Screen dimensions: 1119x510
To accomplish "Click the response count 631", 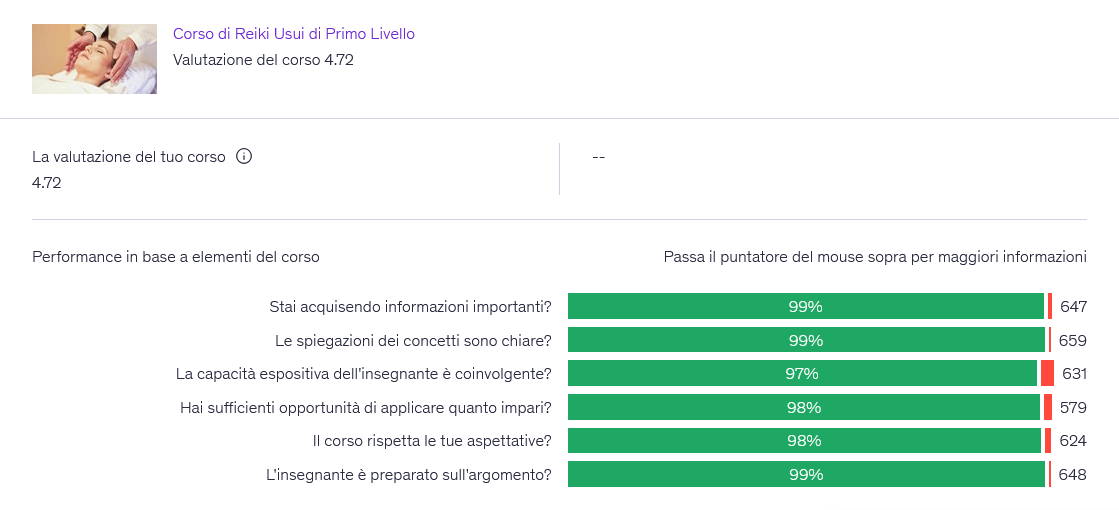I will (1074, 374).
